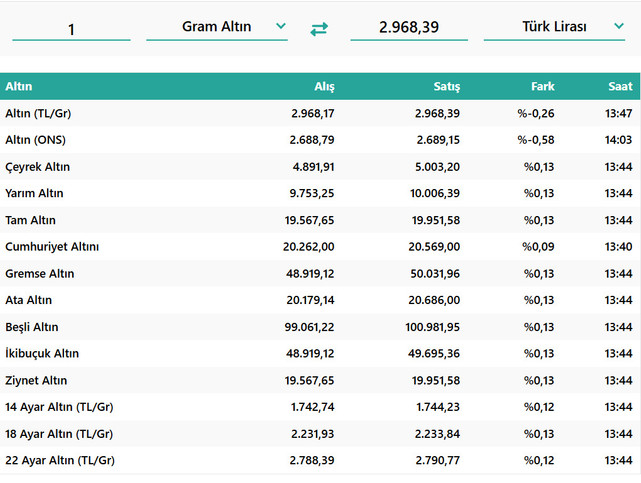641x483 pixels.
Task: Click the 14 Ayar Altın (TL/Gr) row
Action: pos(59,407)
